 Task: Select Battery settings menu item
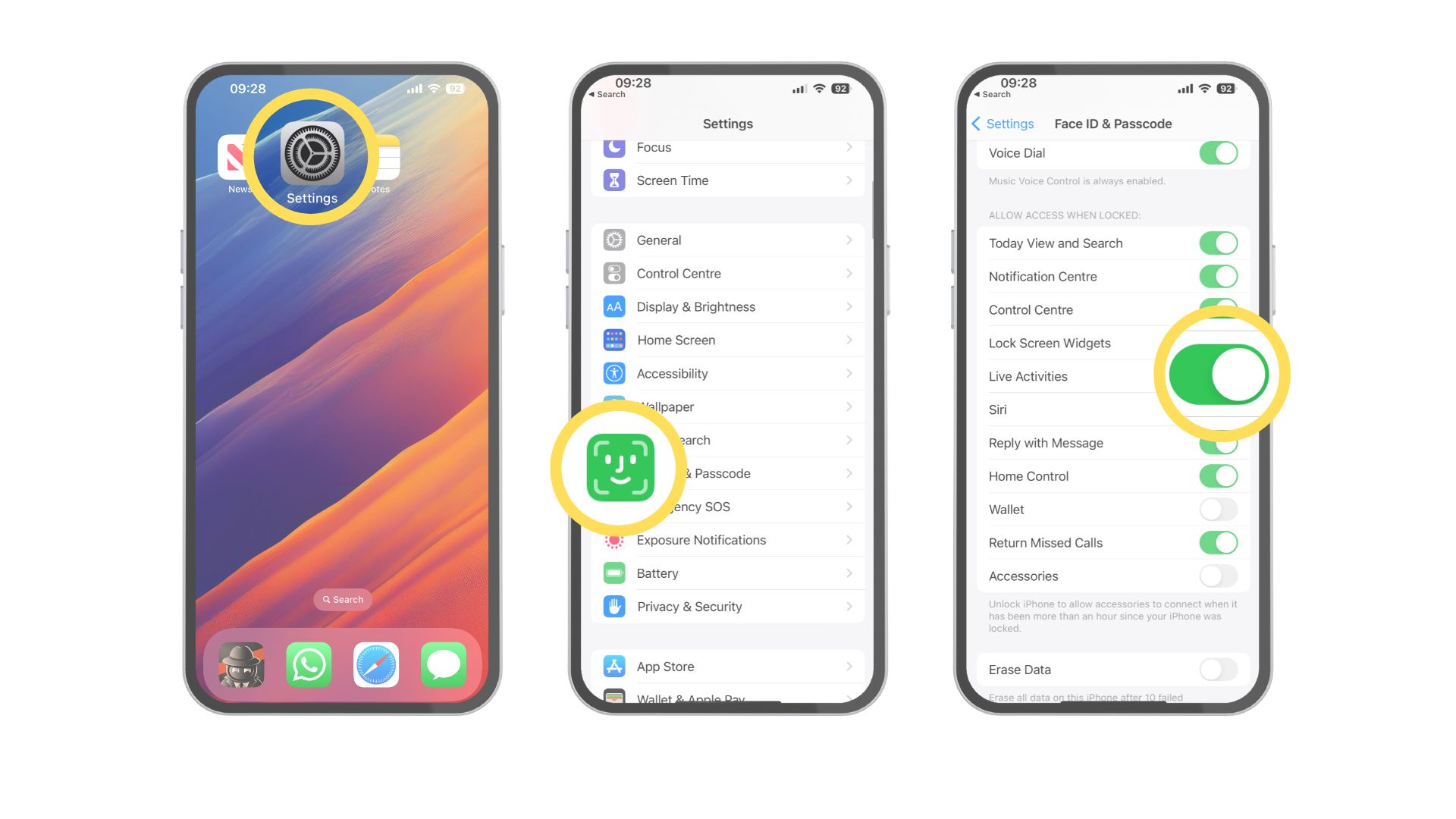pos(728,572)
